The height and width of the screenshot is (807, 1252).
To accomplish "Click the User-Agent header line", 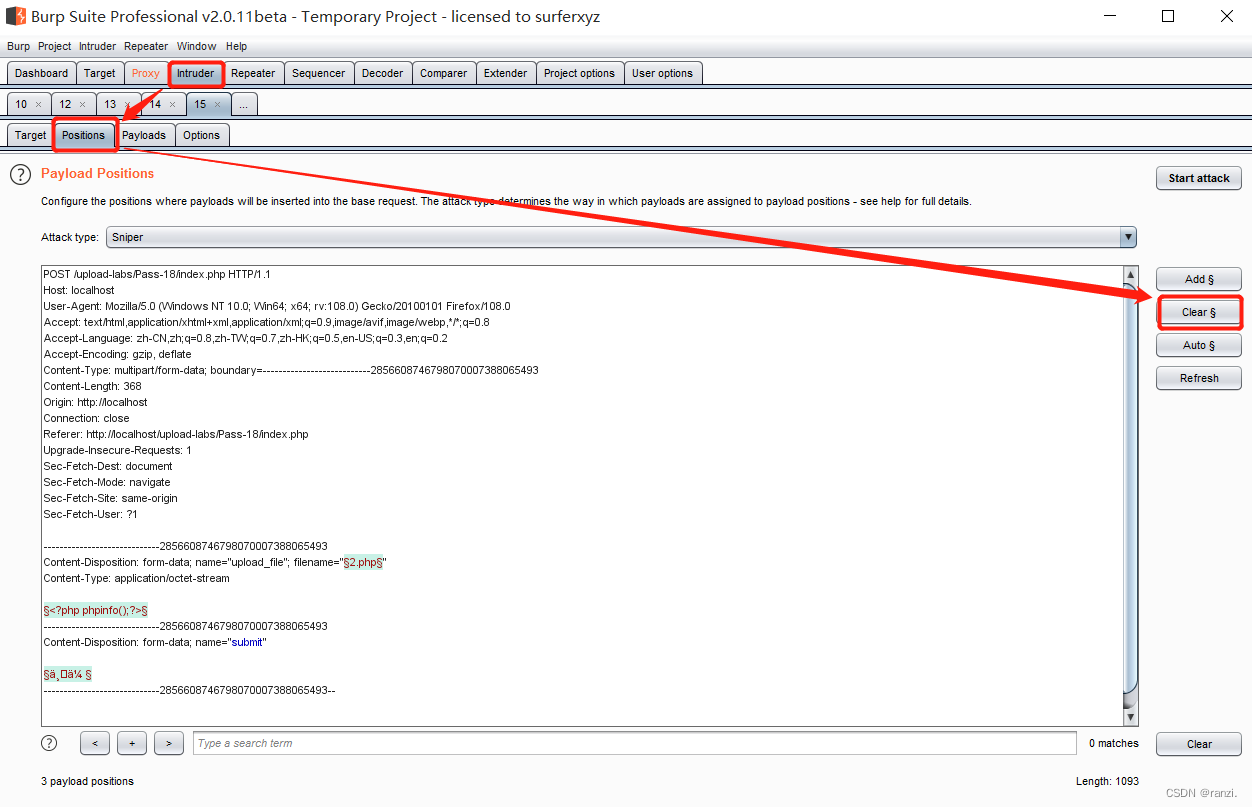I will click(277, 306).
